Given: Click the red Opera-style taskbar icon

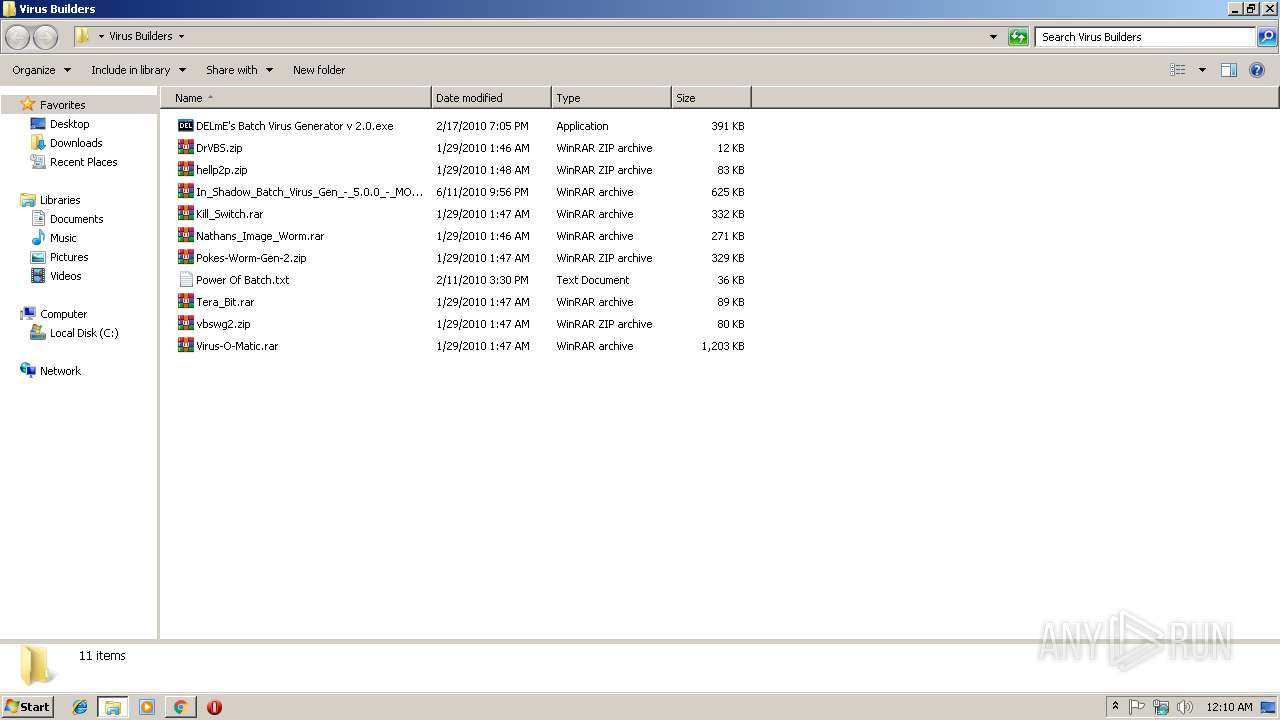Looking at the screenshot, I should (214, 707).
